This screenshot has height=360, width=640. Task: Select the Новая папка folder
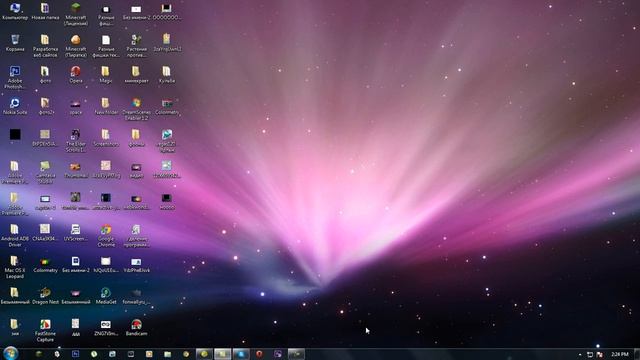coord(45,11)
